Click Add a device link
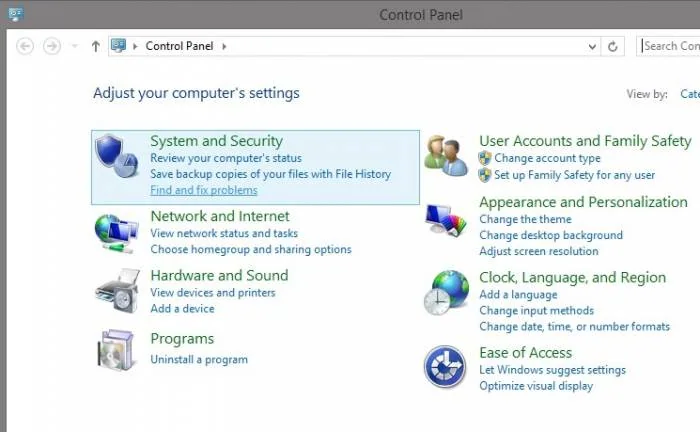 (x=183, y=308)
